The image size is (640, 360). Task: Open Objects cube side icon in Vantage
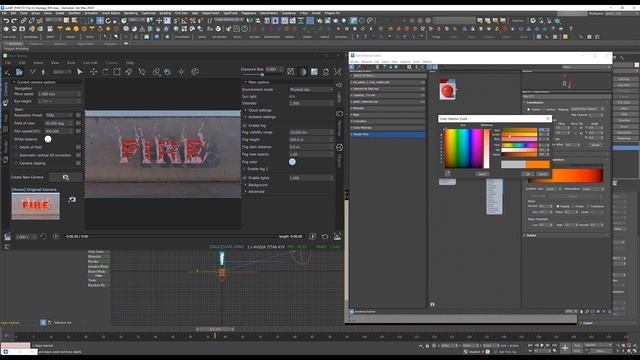point(339,147)
